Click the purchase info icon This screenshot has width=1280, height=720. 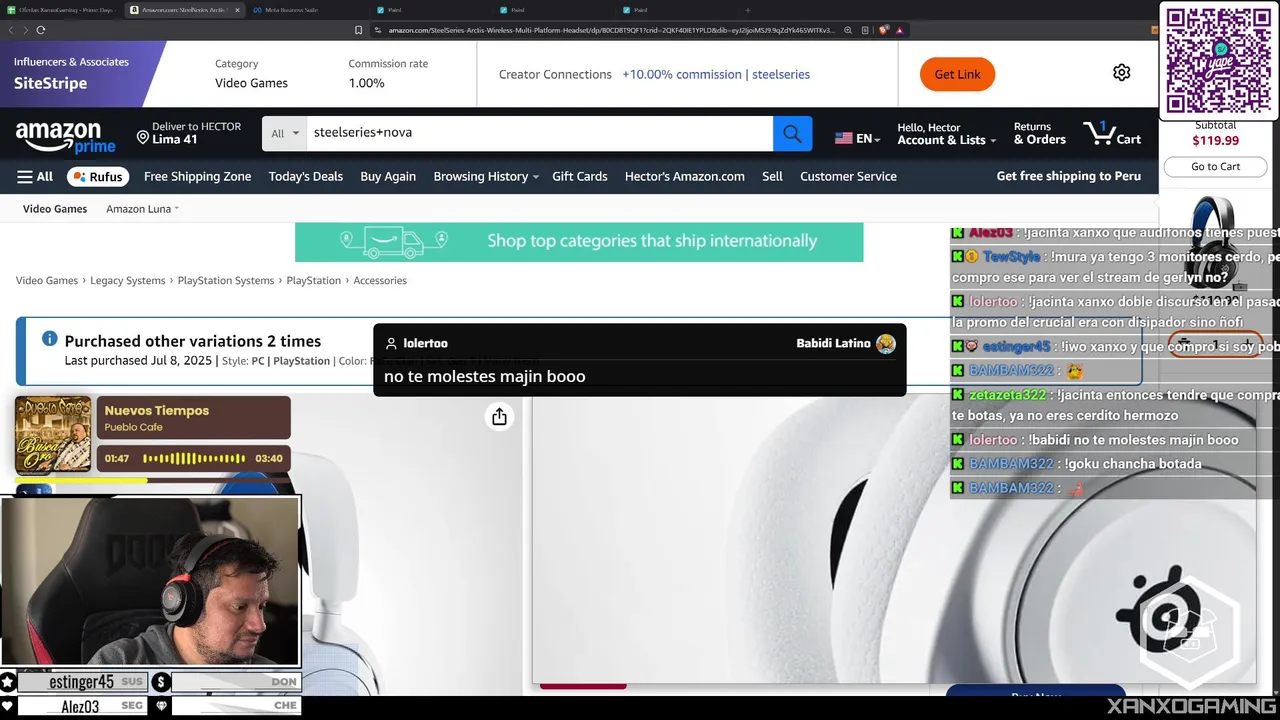[x=49, y=339]
